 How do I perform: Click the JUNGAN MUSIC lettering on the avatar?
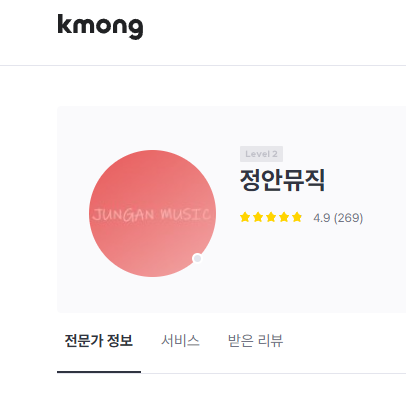(x=152, y=215)
